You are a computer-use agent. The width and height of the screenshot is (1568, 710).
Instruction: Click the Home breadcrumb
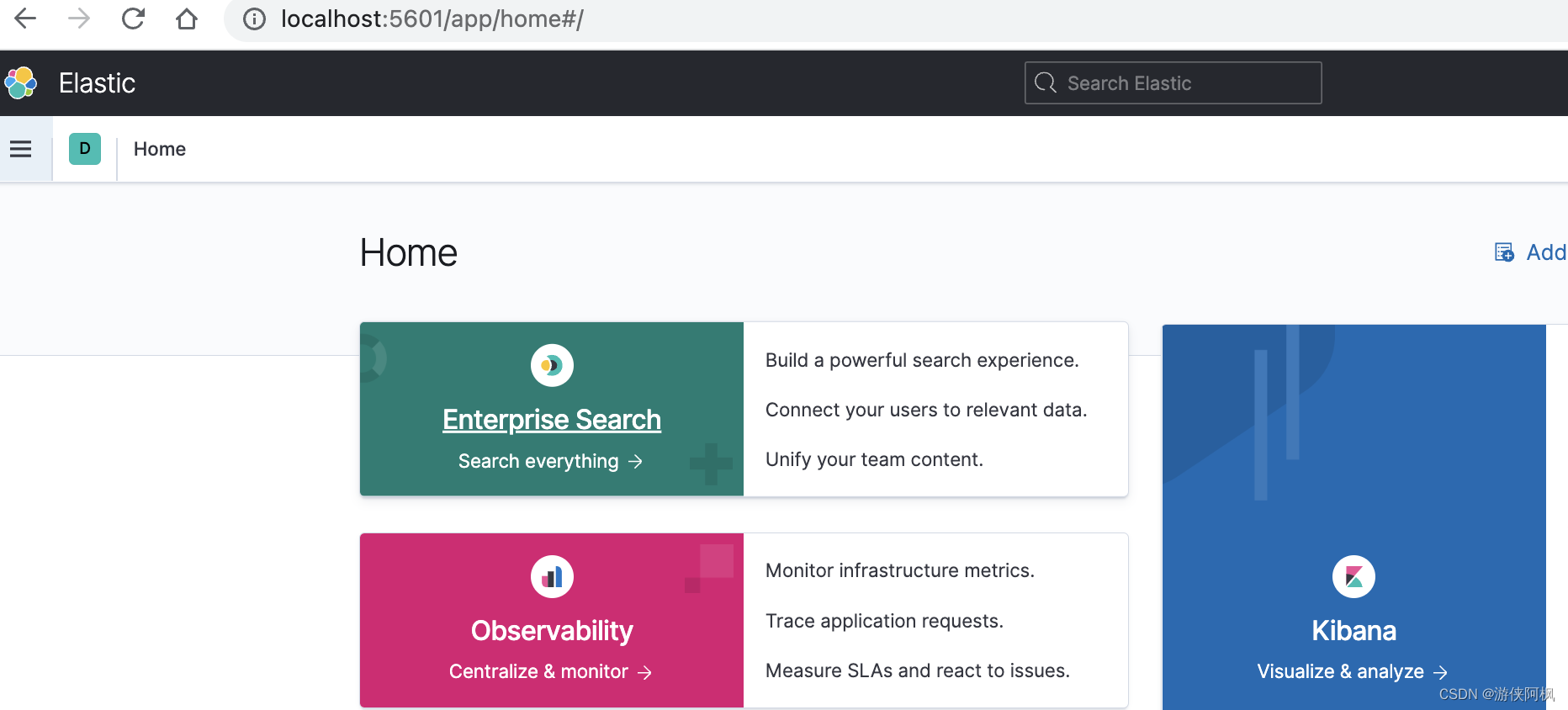(x=160, y=149)
